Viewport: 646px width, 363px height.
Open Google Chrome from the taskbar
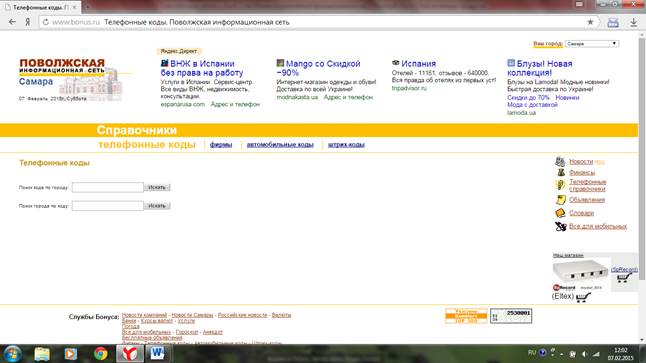click(100, 354)
